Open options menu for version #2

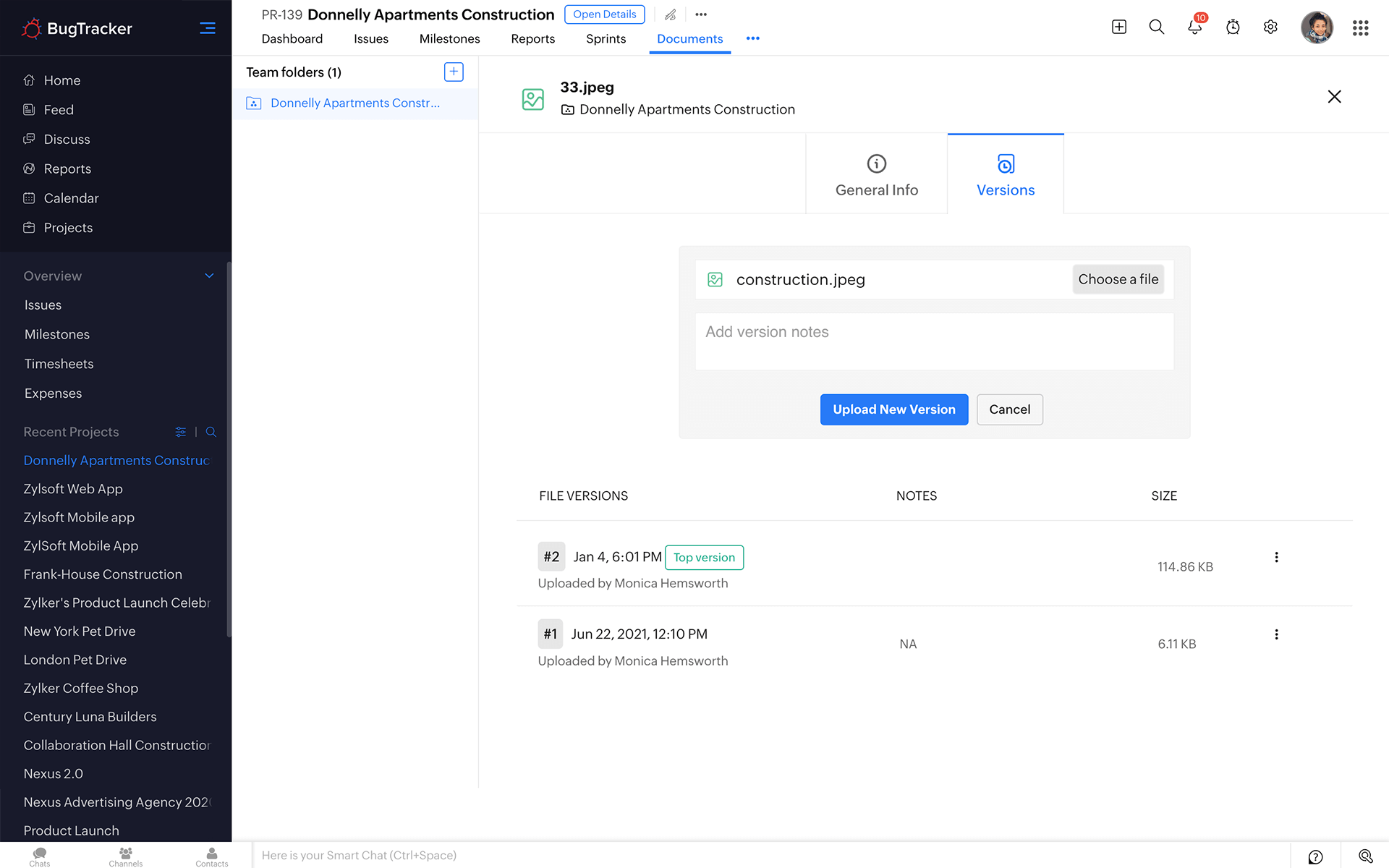click(1276, 557)
